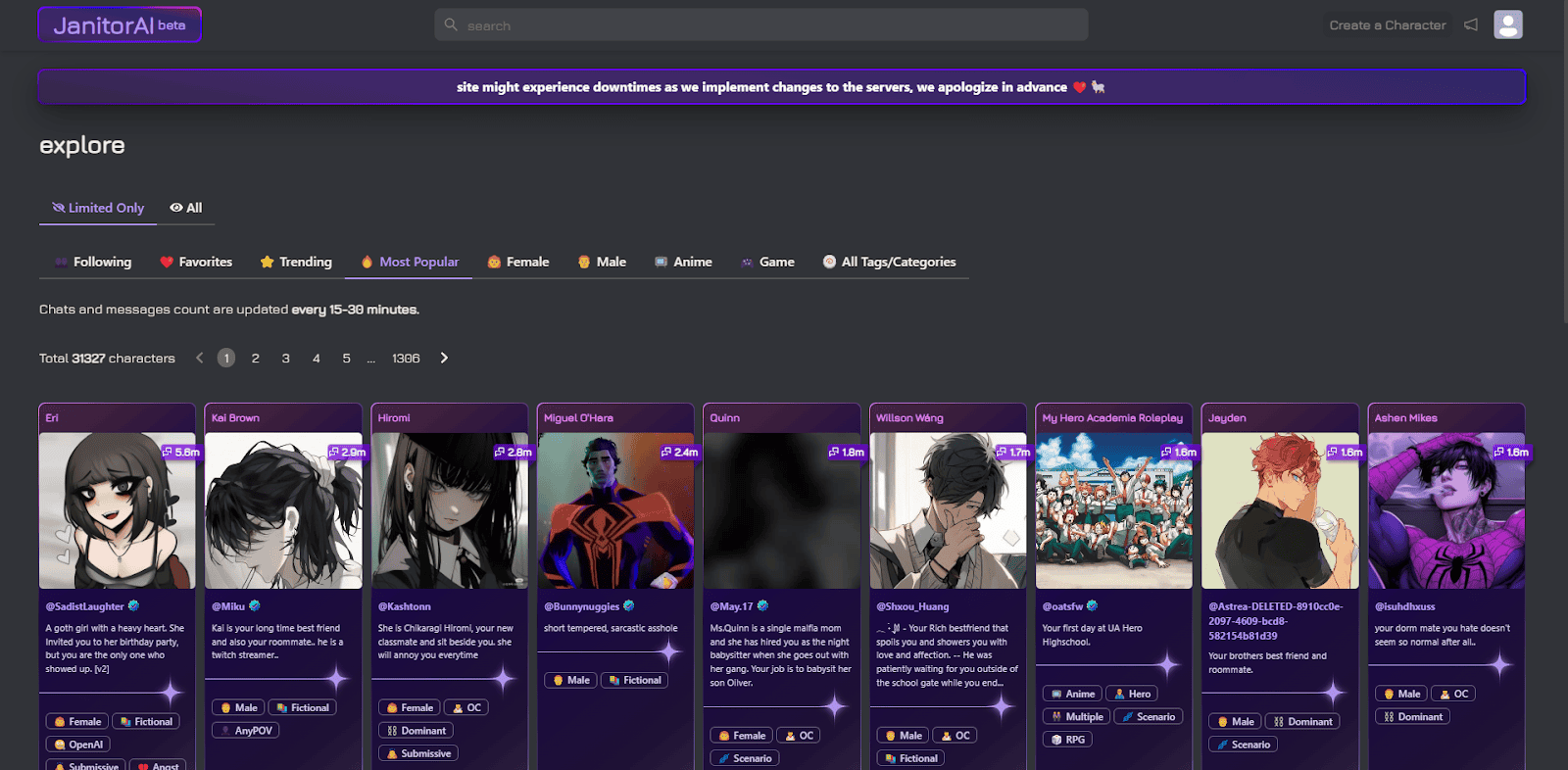Open @Miku creator profile

coord(228,606)
